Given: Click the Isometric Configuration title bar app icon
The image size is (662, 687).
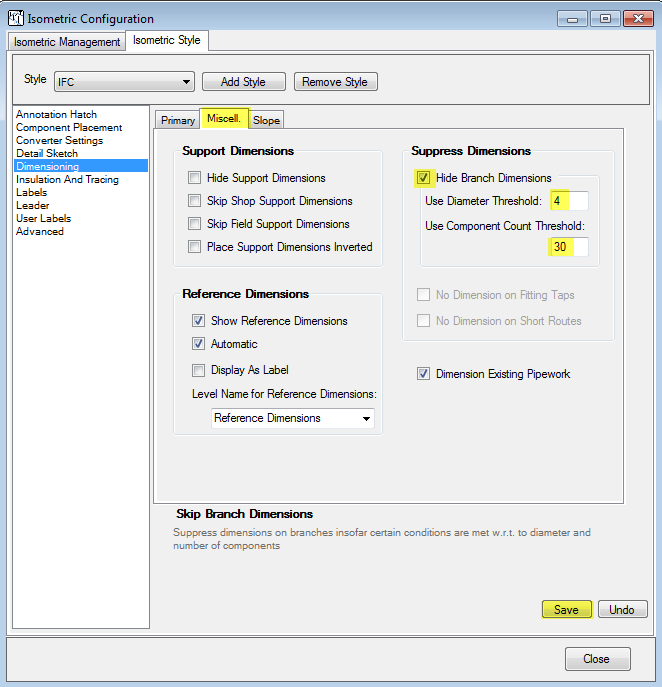Looking at the screenshot, I should pyautogui.click(x=16, y=18).
